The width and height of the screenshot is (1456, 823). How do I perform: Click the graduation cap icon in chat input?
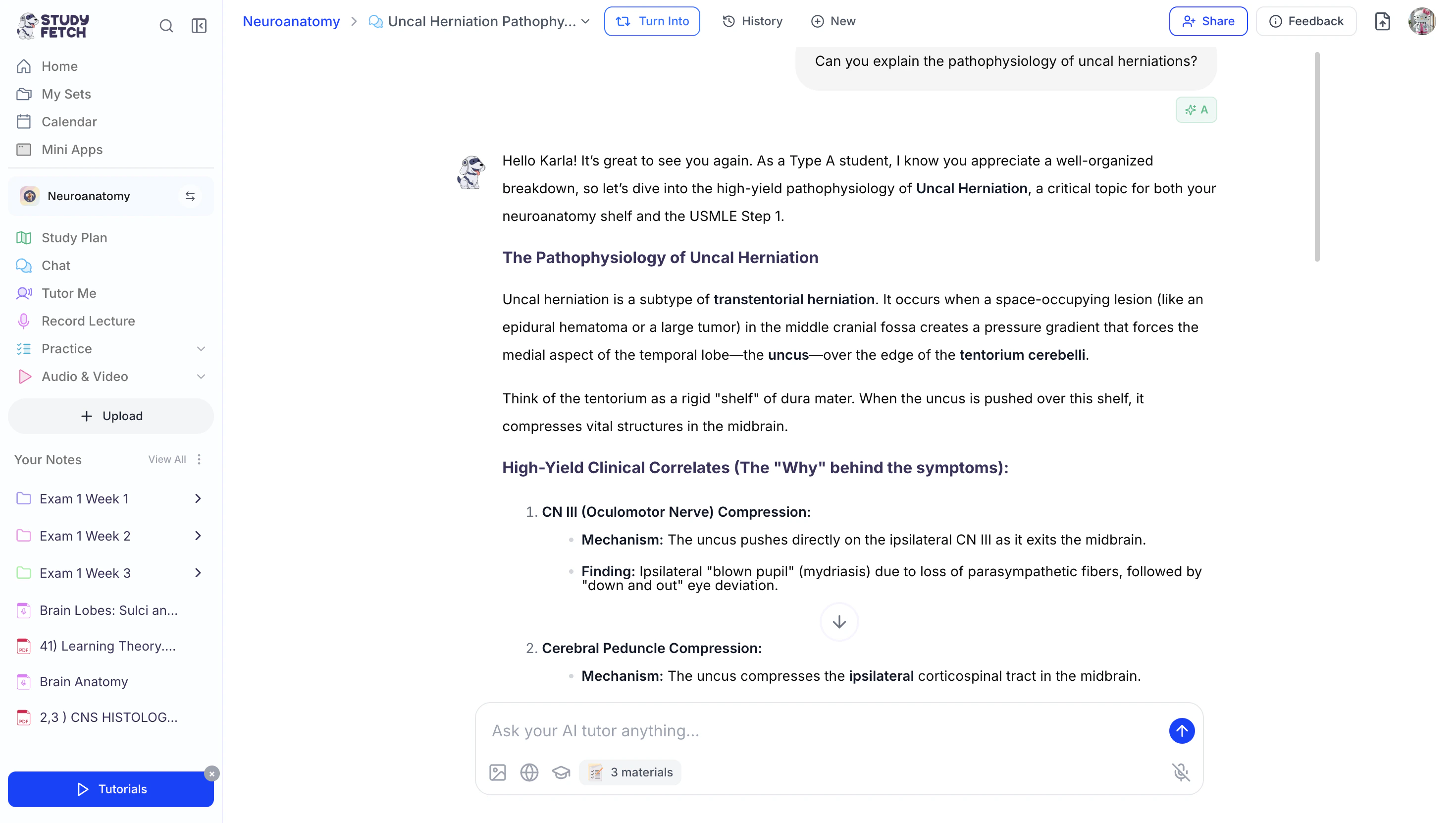(x=561, y=772)
